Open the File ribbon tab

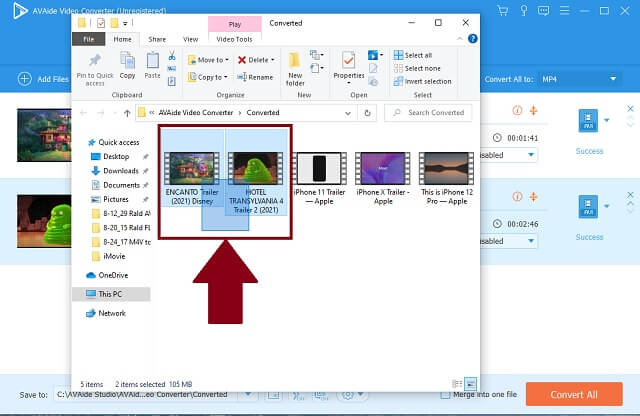pos(89,39)
